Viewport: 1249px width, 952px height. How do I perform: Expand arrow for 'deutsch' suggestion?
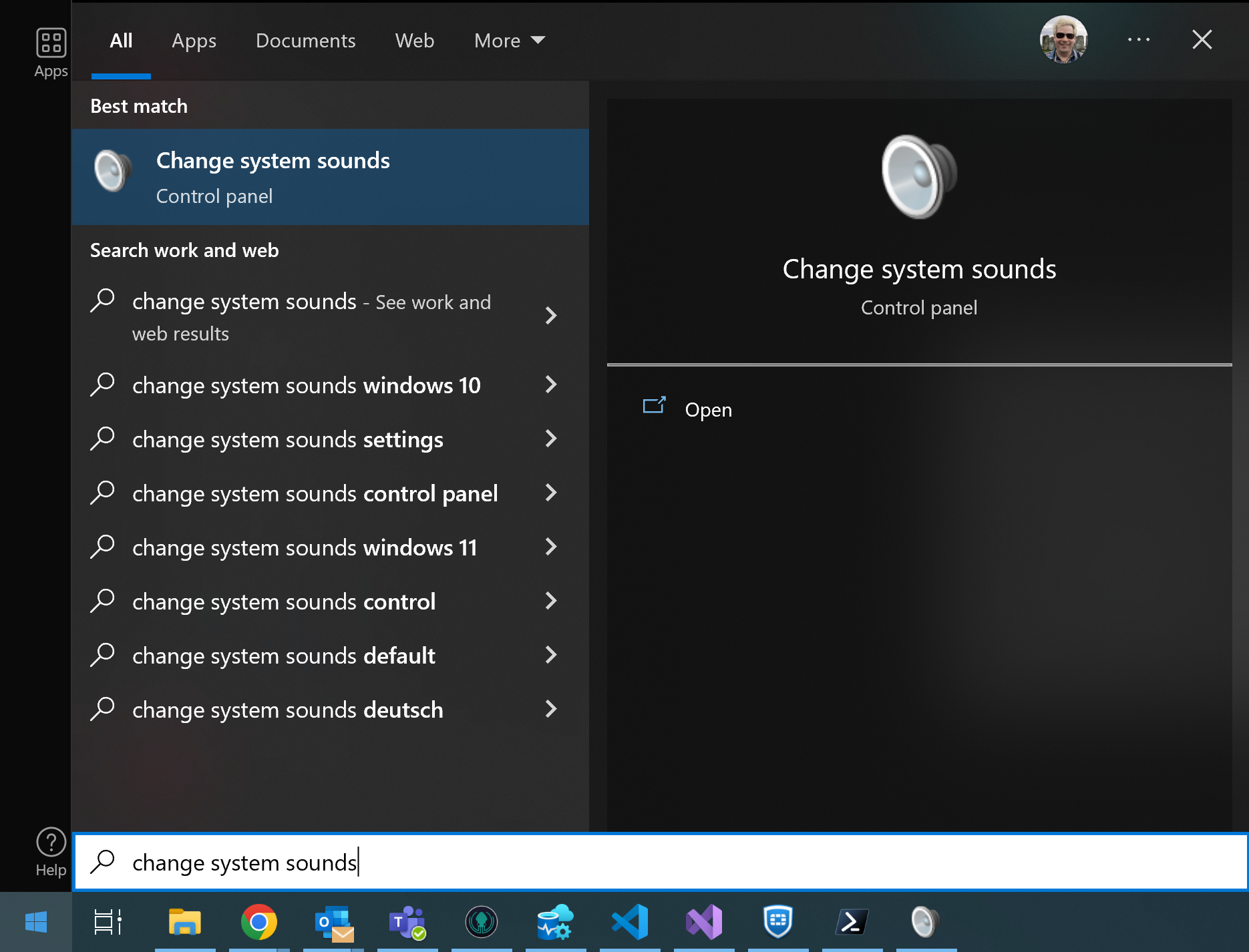pos(551,709)
